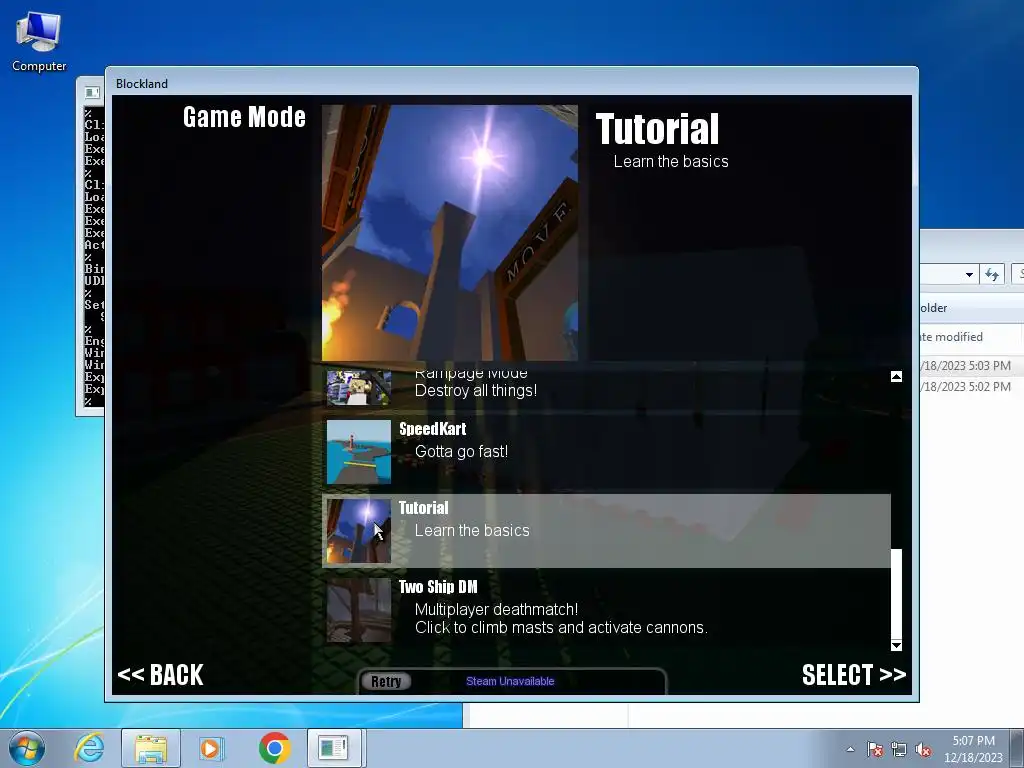Show hidden tray icons arrow
Viewport: 1024px width, 768px height.
(x=850, y=750)
